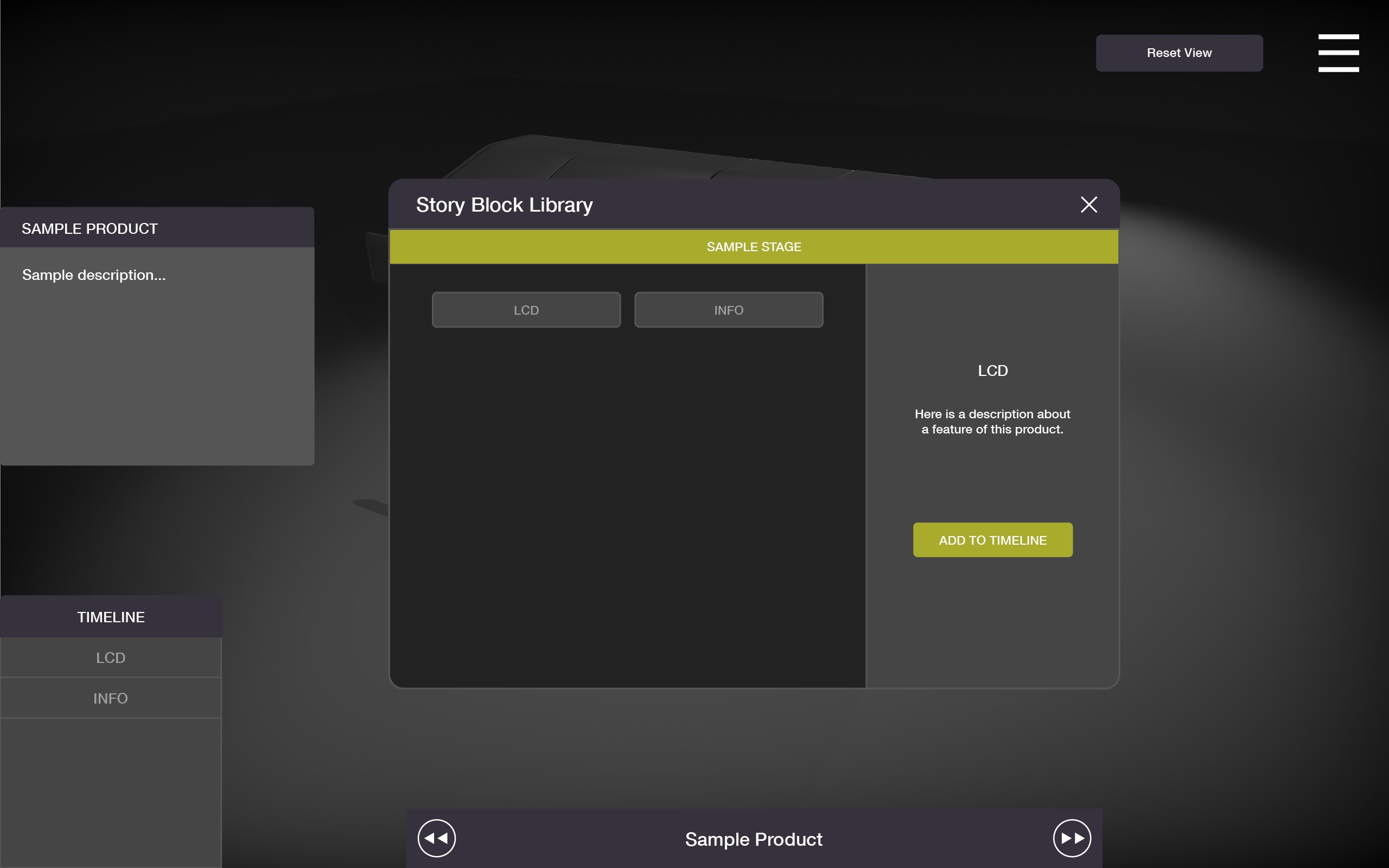Click the feature description text in detail pane
Screen dimensions: 1389x868
pyautogui.click(x=992, y=422)
